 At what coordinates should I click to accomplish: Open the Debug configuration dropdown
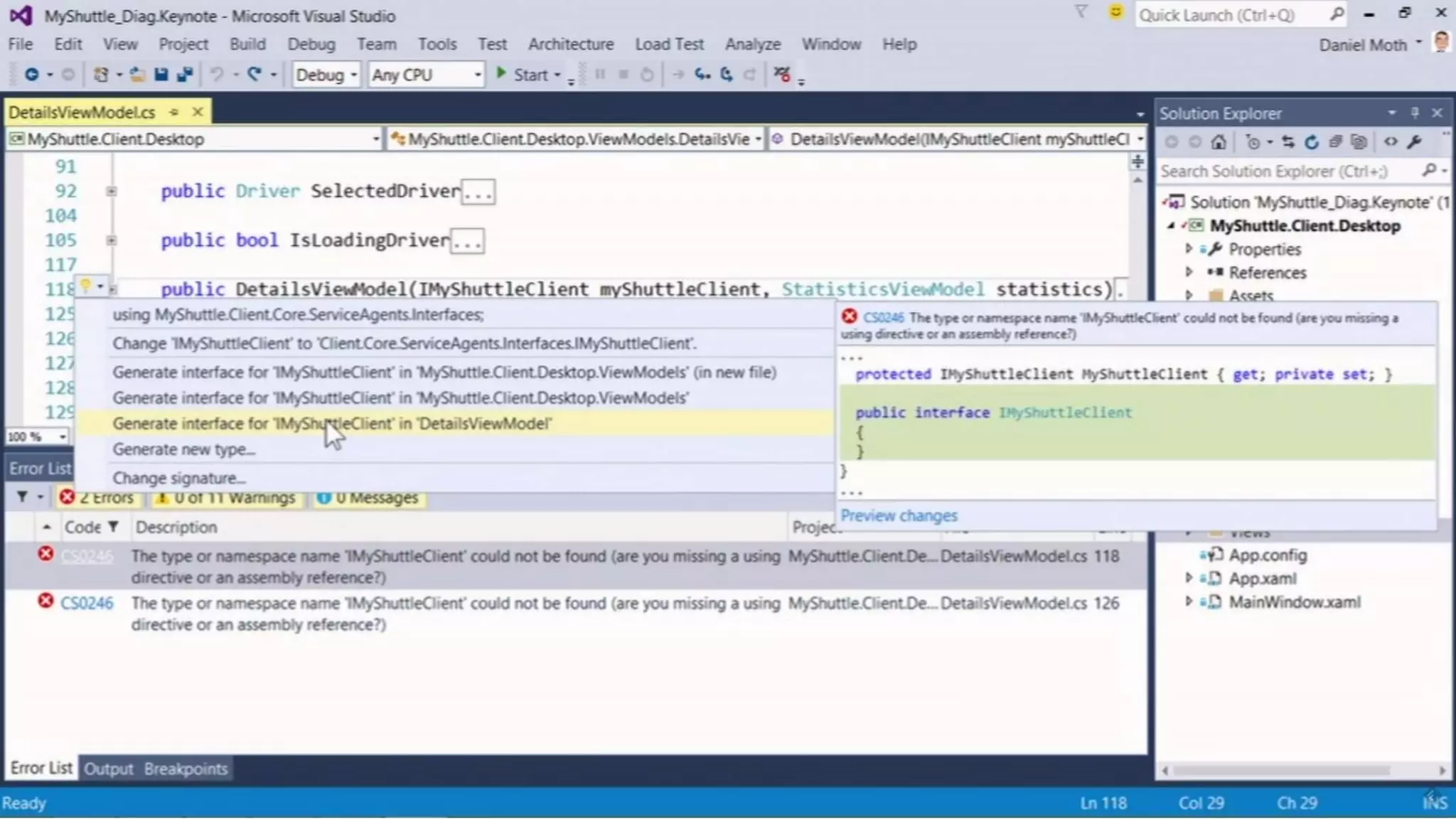[326, 75]
